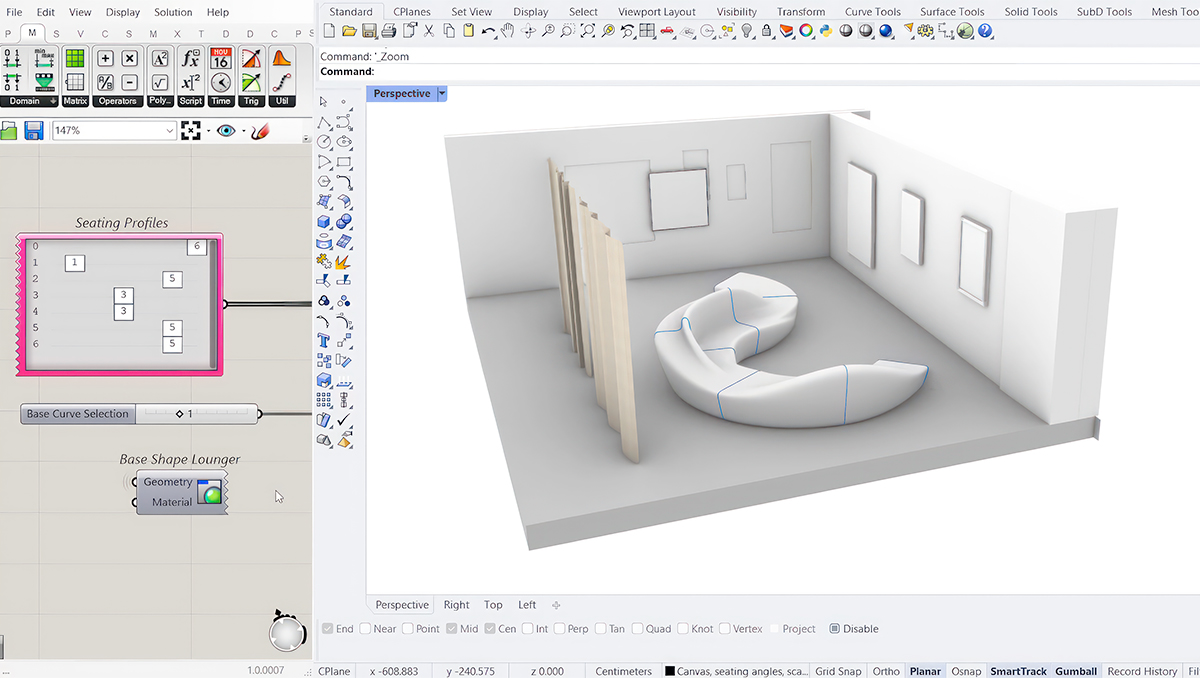Click the Print icon in Standard toolbar
1200x678 pixels.
[x=389, y=31]
